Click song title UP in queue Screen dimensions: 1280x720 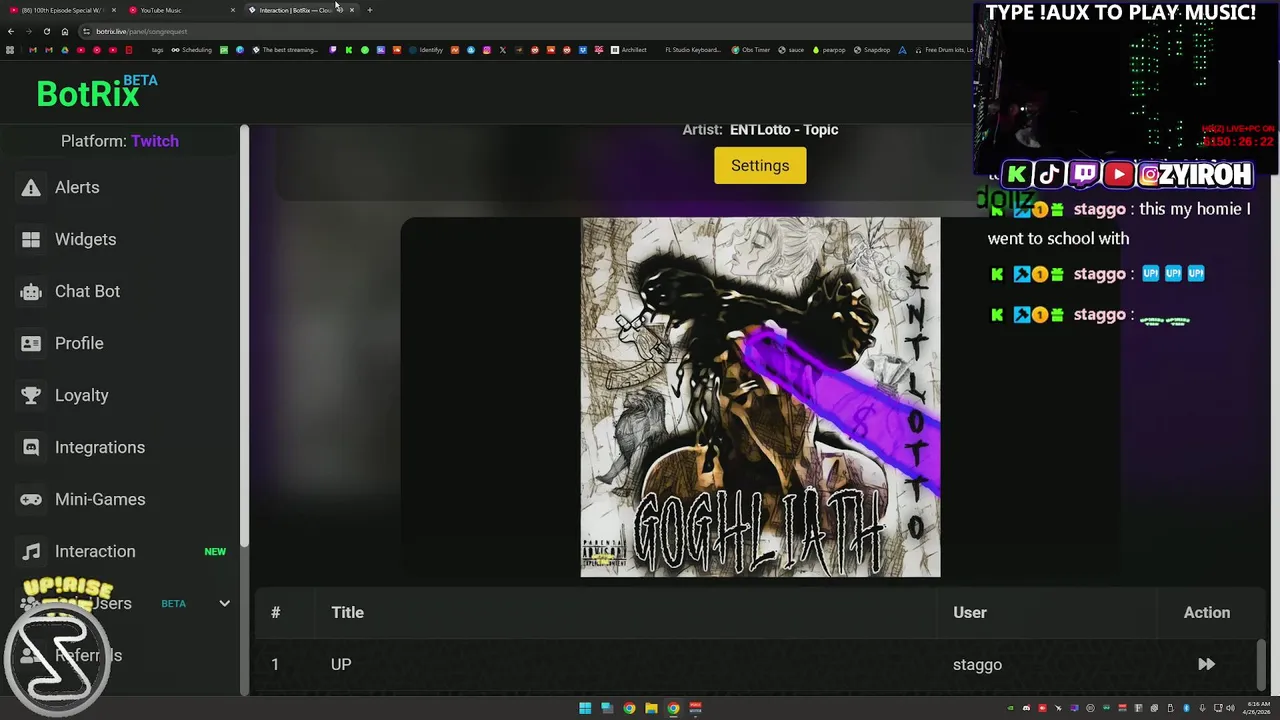click(x=341, y=664)
